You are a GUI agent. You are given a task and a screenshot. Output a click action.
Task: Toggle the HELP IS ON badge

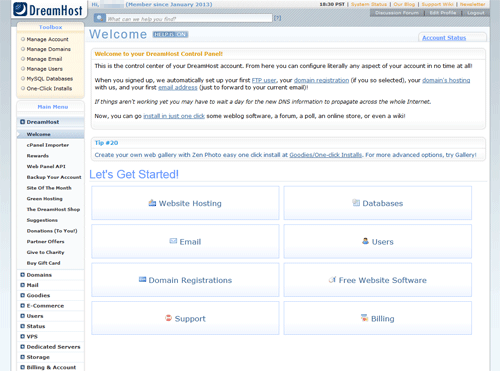[170, 34]
